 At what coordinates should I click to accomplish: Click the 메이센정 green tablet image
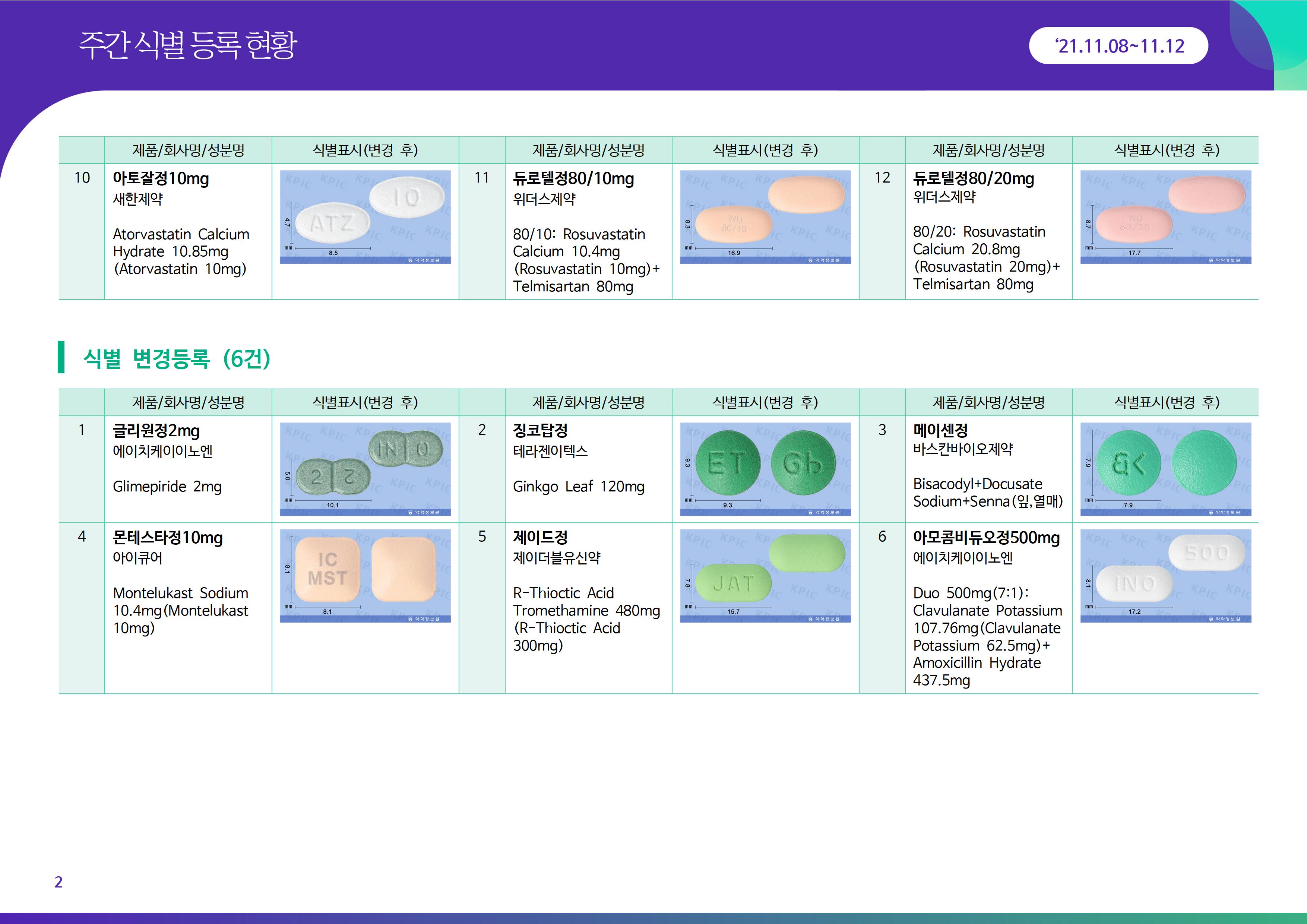(x=1165, y=469)
